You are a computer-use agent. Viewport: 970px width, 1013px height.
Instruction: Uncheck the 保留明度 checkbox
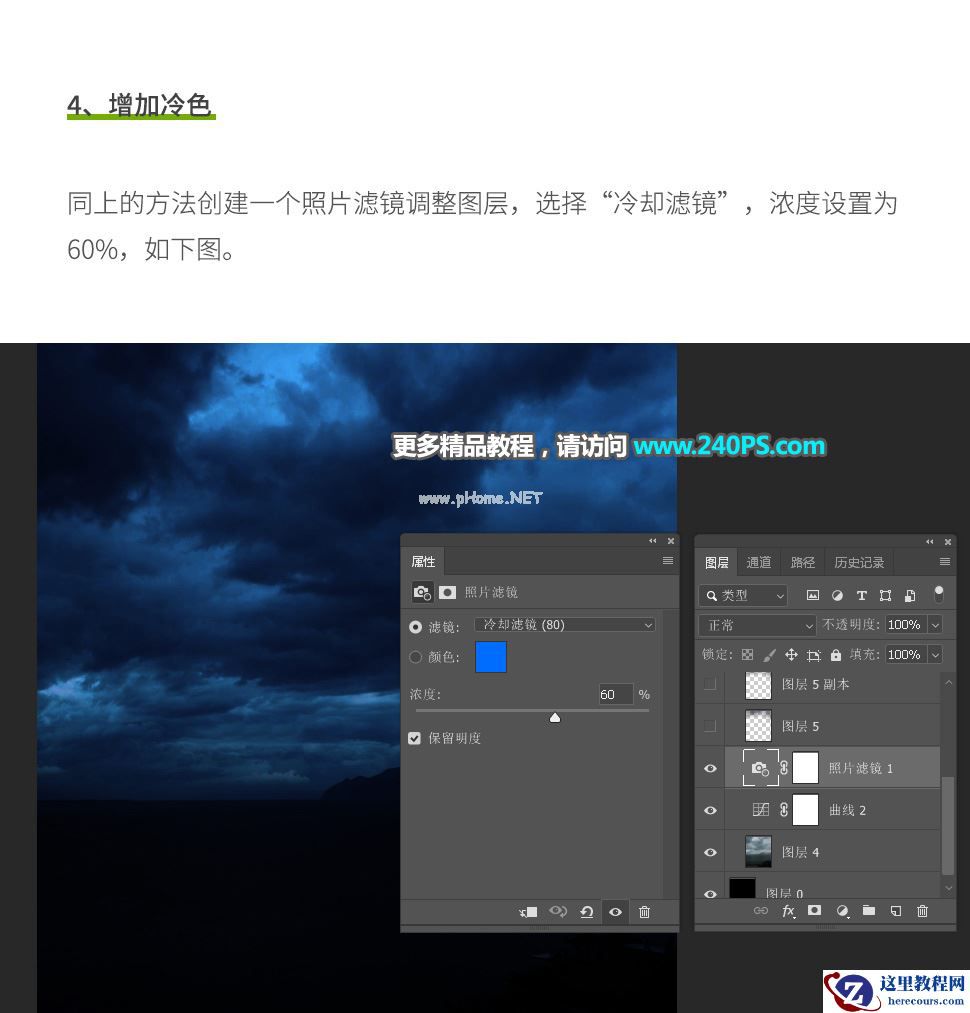click(414, 738)
